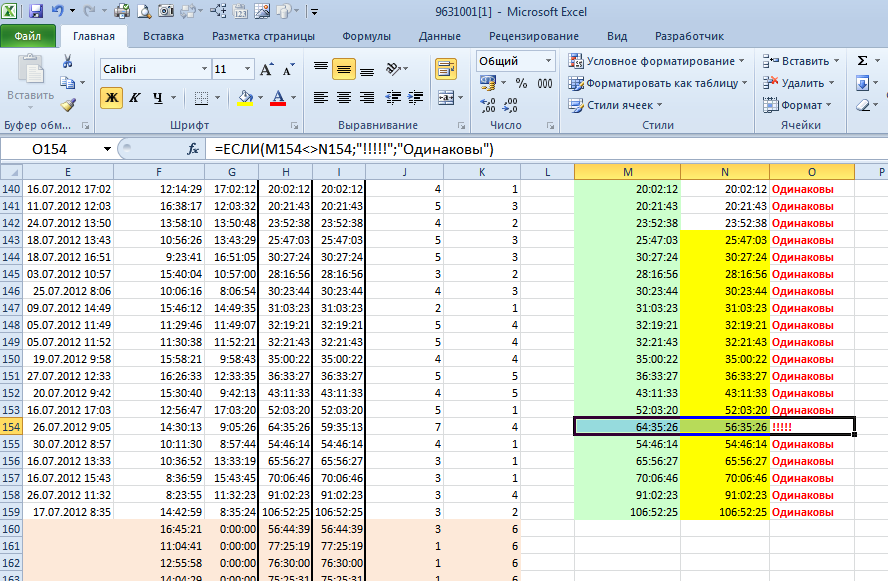Click the Format Painter brush icon

[x=69, y=105]
